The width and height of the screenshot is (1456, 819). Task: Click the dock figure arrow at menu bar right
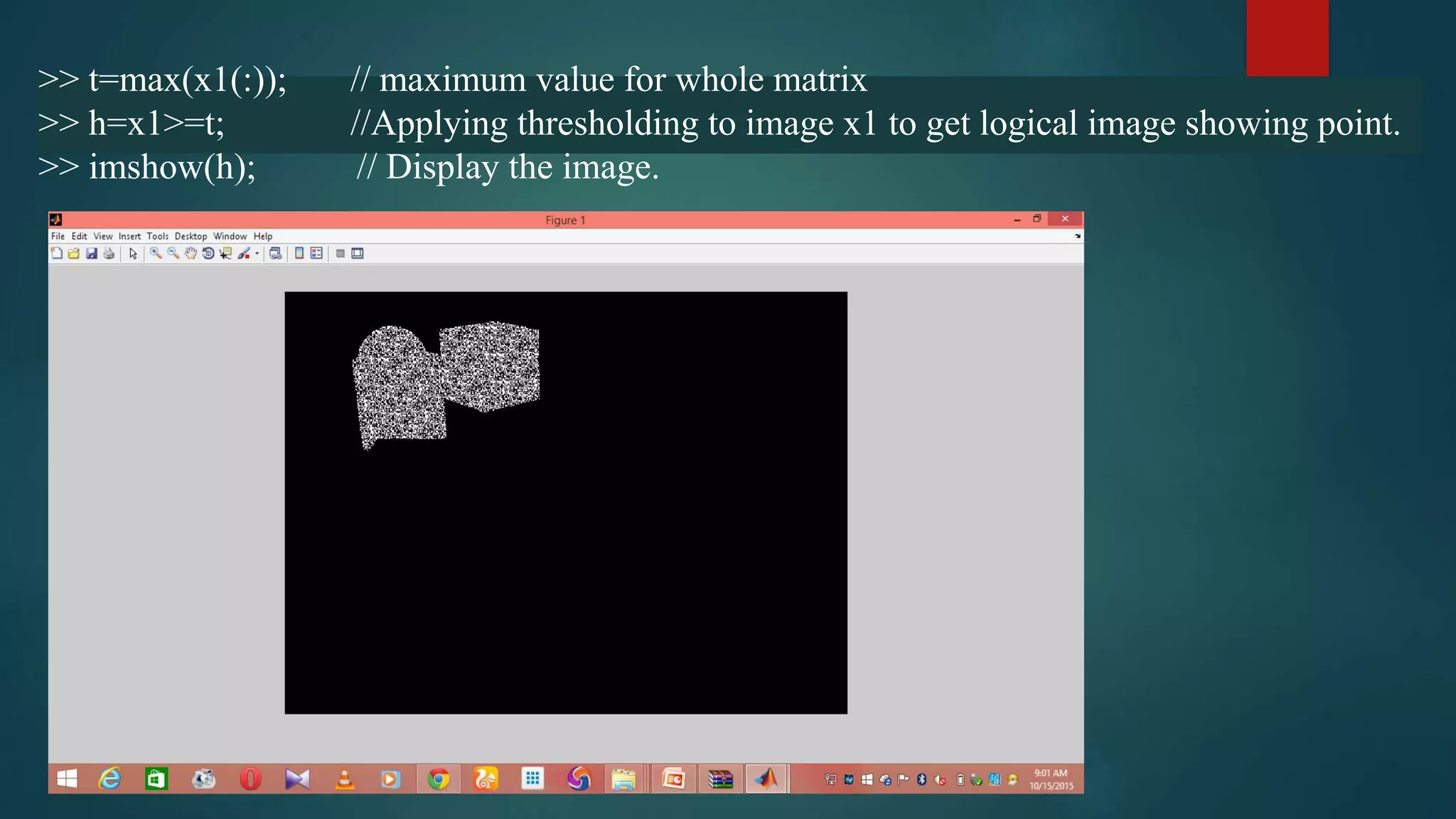click(x=1078, y=236)
